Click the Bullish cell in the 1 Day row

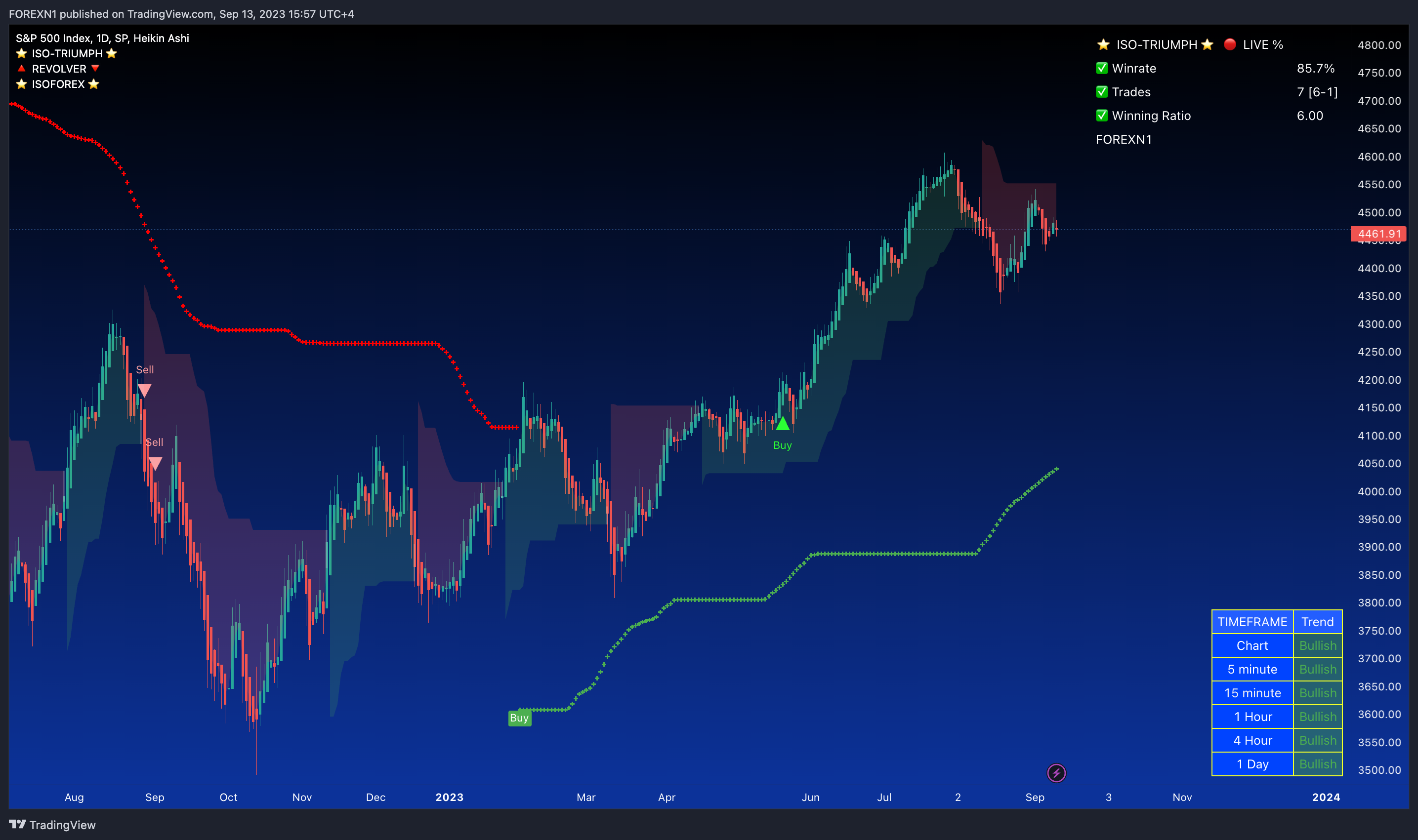click(1317, 764)
